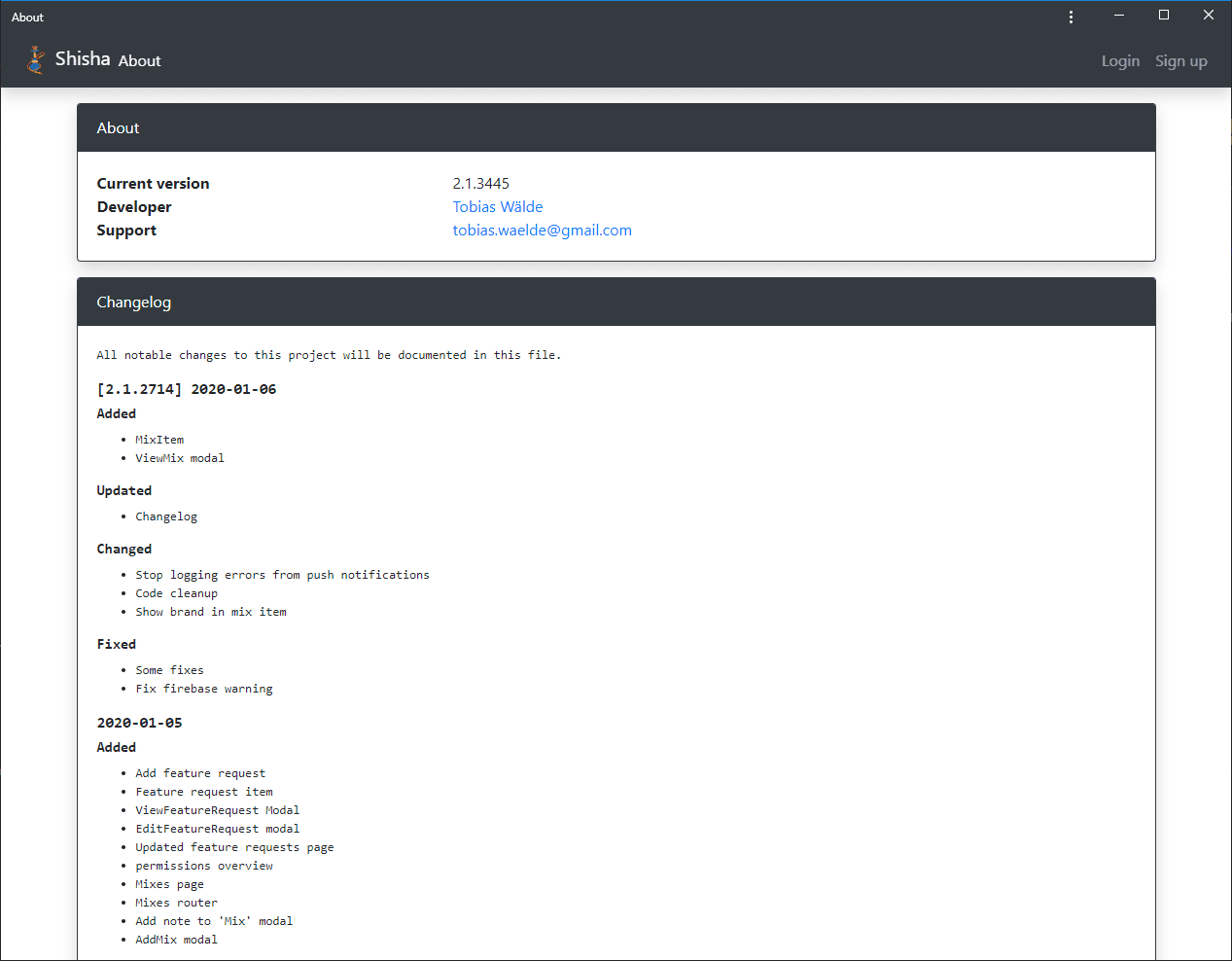Click 'Fix firebase warning' entry

[x=204, y=689]
